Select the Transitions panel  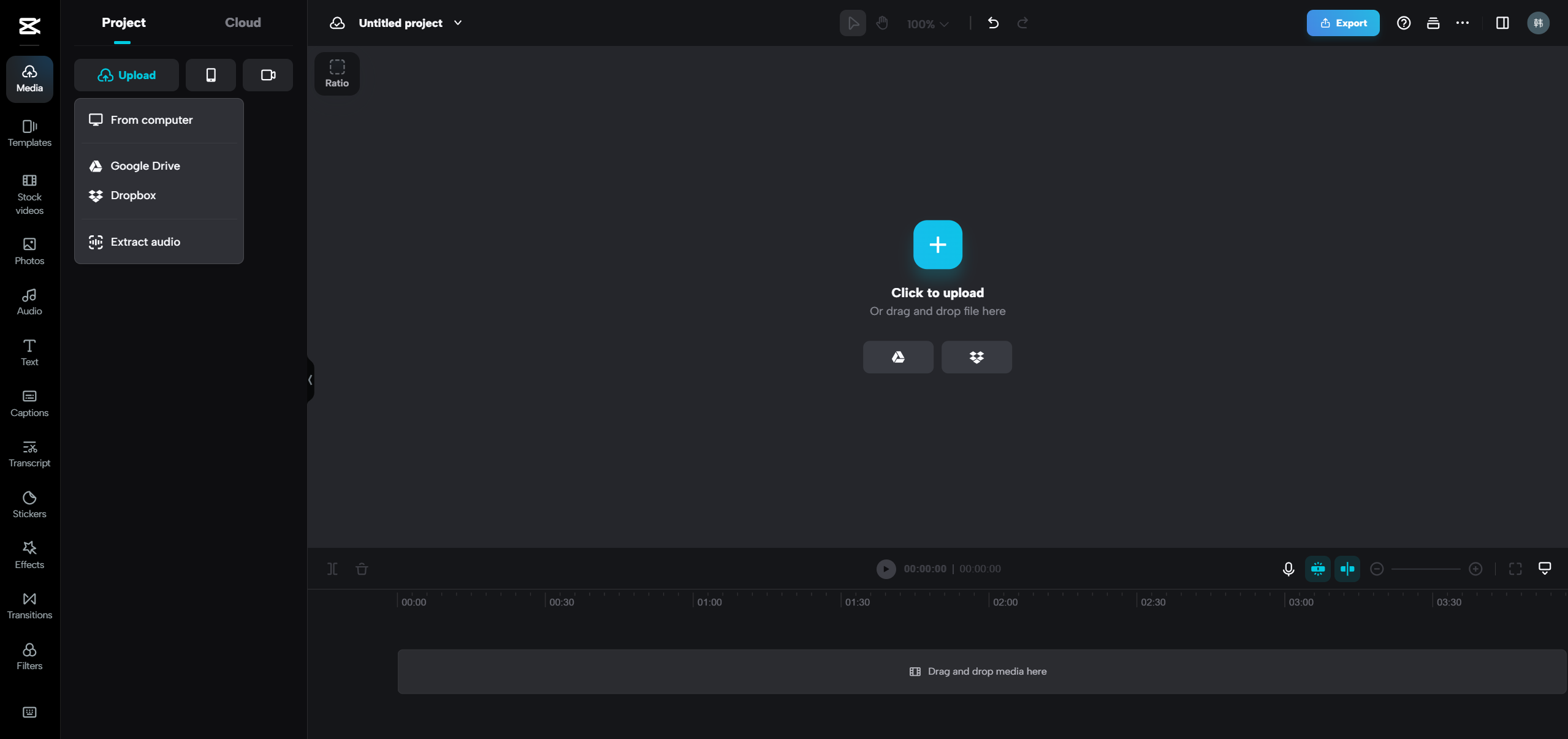[29, 605]
